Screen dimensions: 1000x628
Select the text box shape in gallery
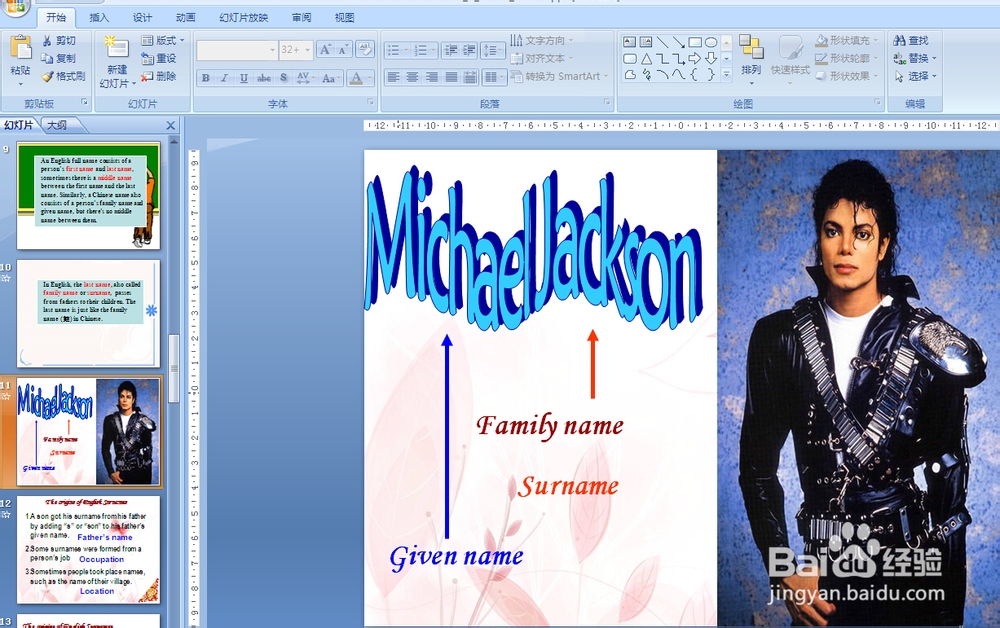(629, 43)
